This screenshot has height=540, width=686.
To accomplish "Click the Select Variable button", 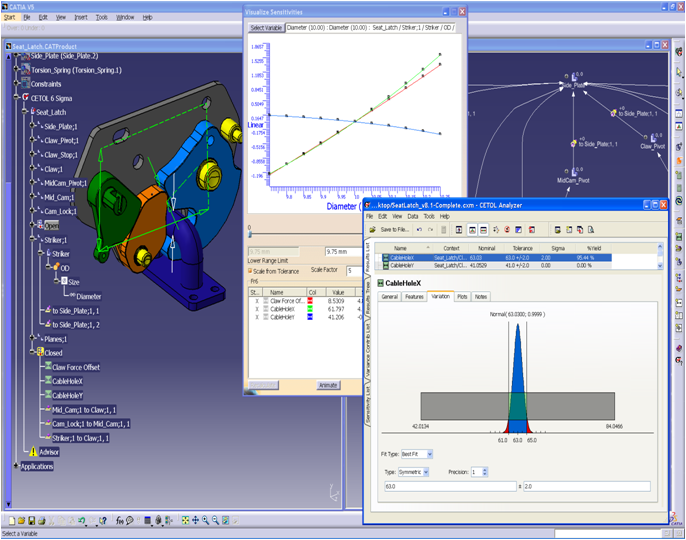I will [x=266, y=28].
